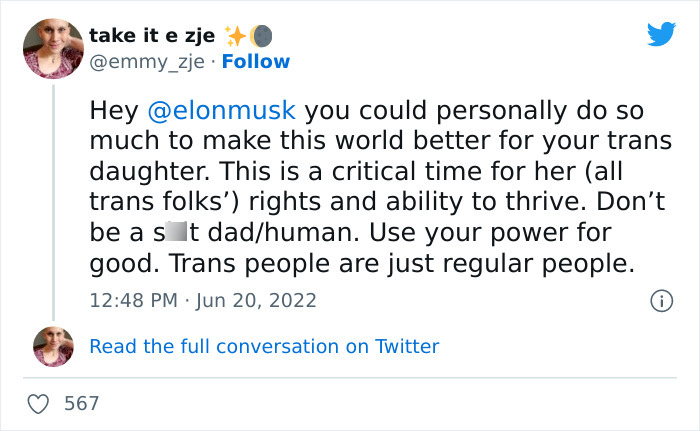Click the opening word "Hey" in the tweet
The width and height of the screenshot is (700, 431).
click(110, 109)
